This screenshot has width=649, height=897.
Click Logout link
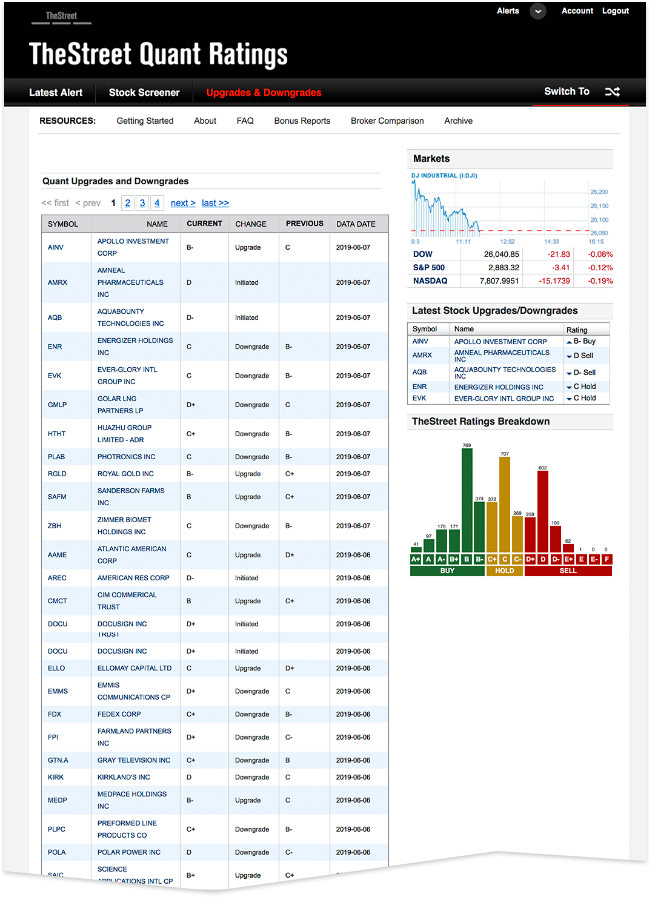(x=615, y=11)
